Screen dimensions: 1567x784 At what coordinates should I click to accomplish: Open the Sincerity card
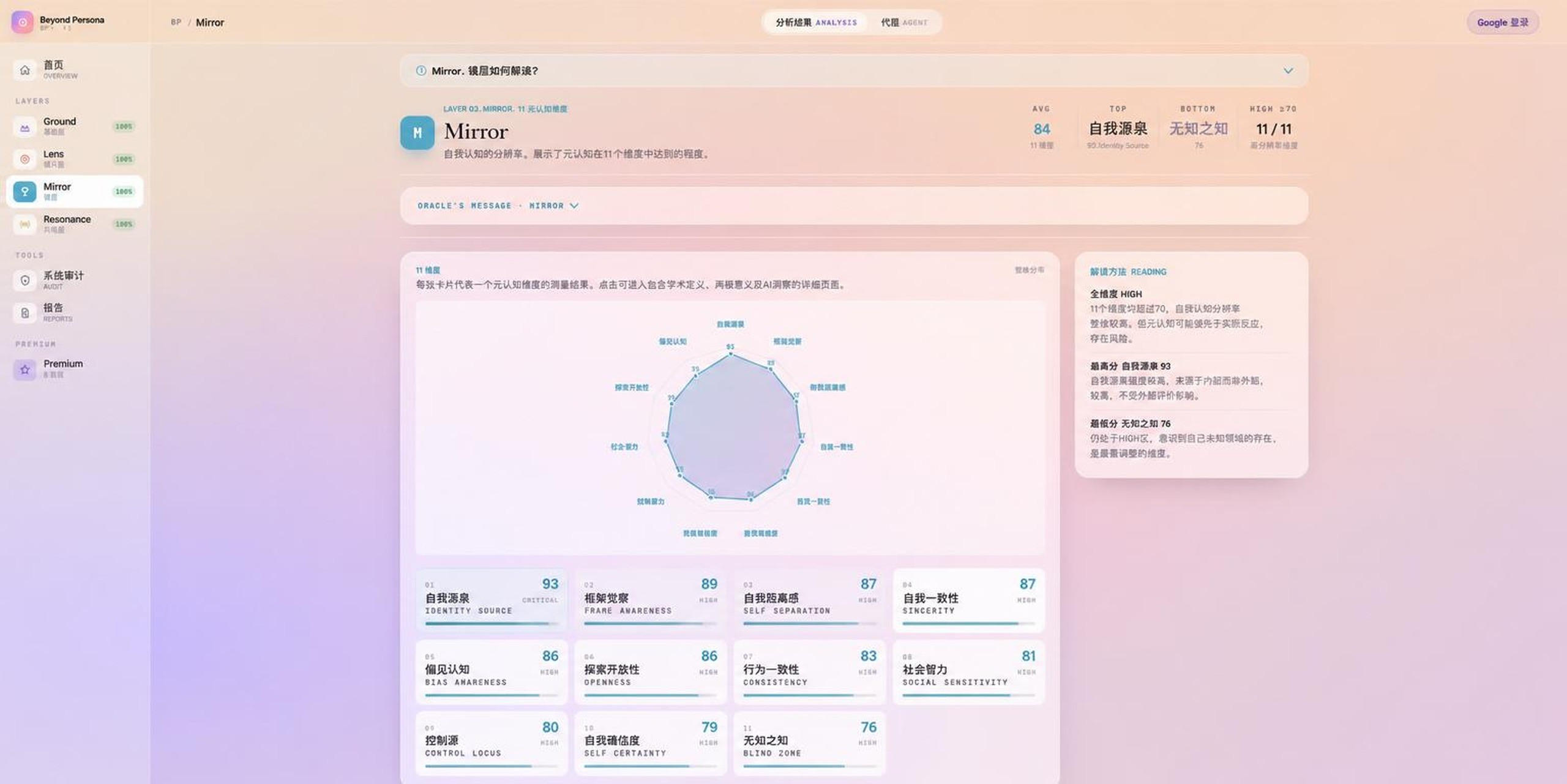pos(969,600)
